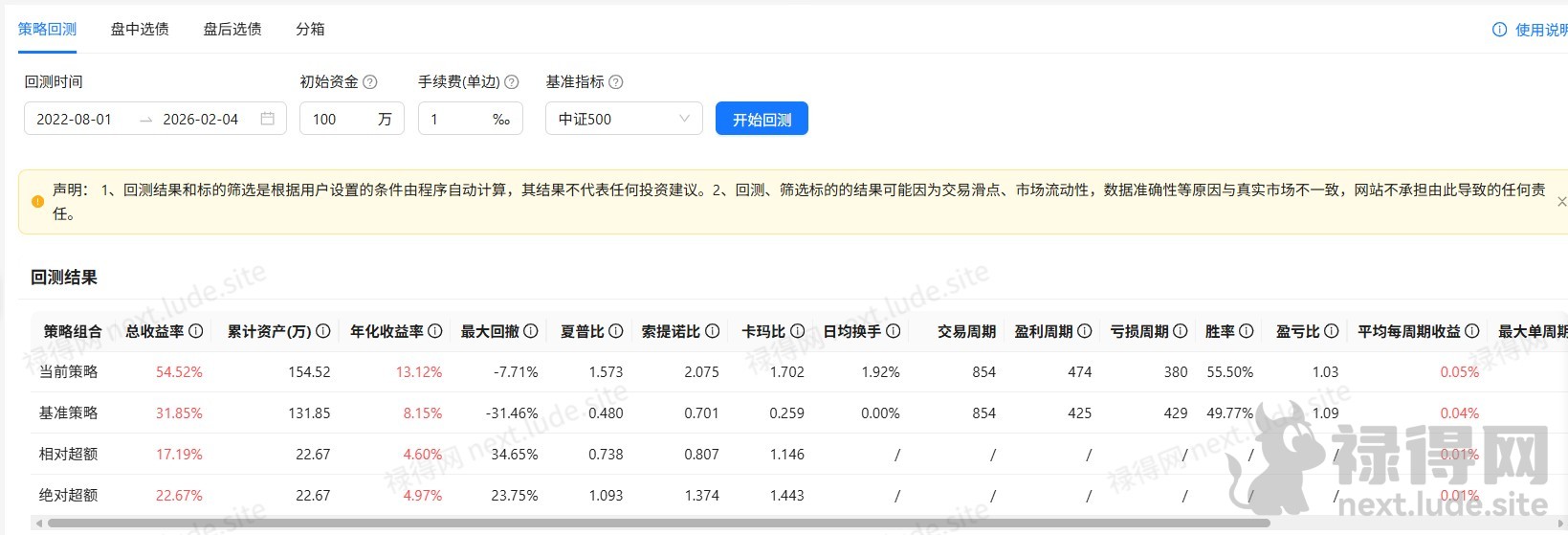Switch to the 盘中选债 tab

[140, 29]
